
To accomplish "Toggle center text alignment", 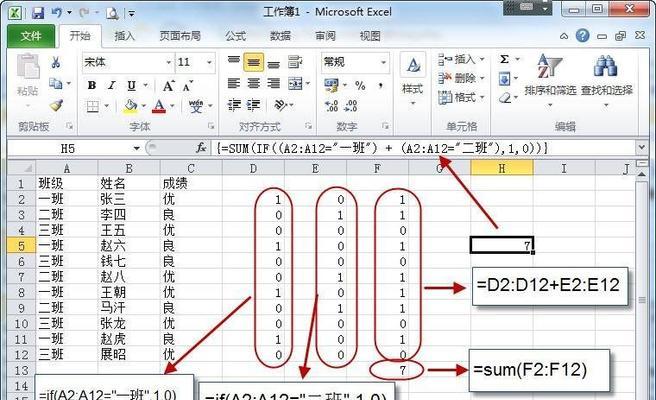I will (254, 84).
